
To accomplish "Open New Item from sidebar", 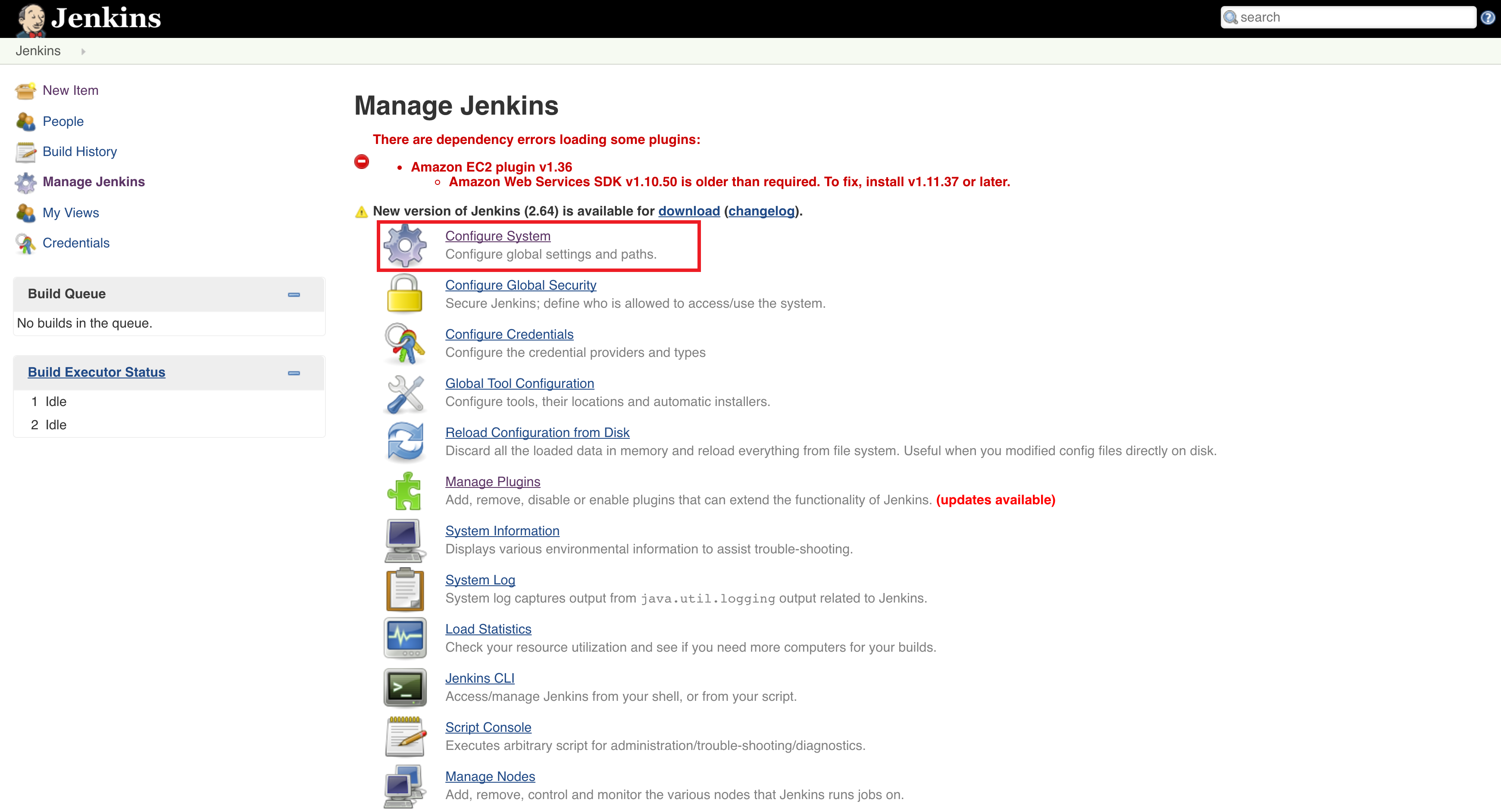I will [71, 90].
